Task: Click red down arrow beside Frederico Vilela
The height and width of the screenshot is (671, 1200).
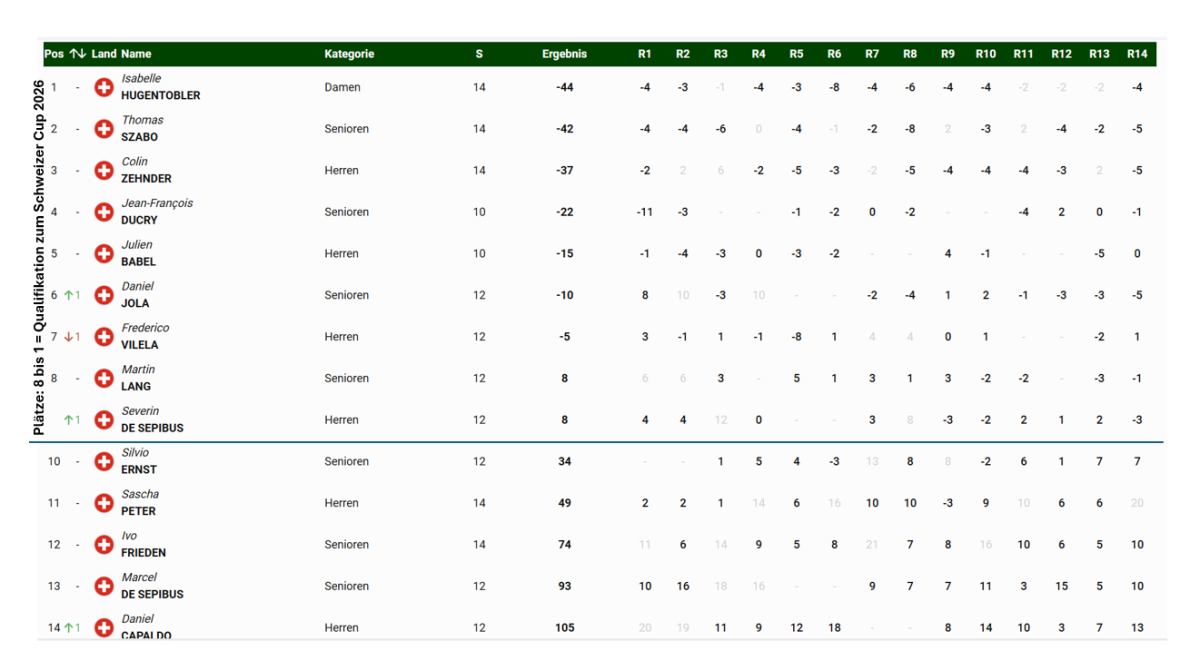Action: click(x=69, y=337)
